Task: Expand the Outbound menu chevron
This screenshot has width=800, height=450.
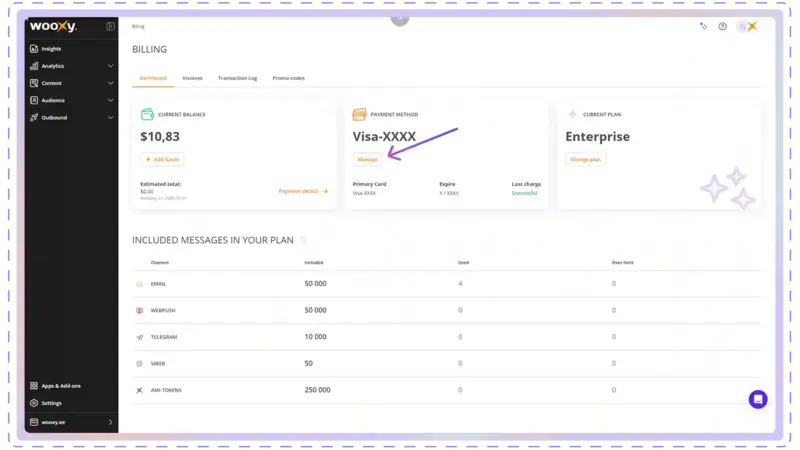Action: pos(110,117)
